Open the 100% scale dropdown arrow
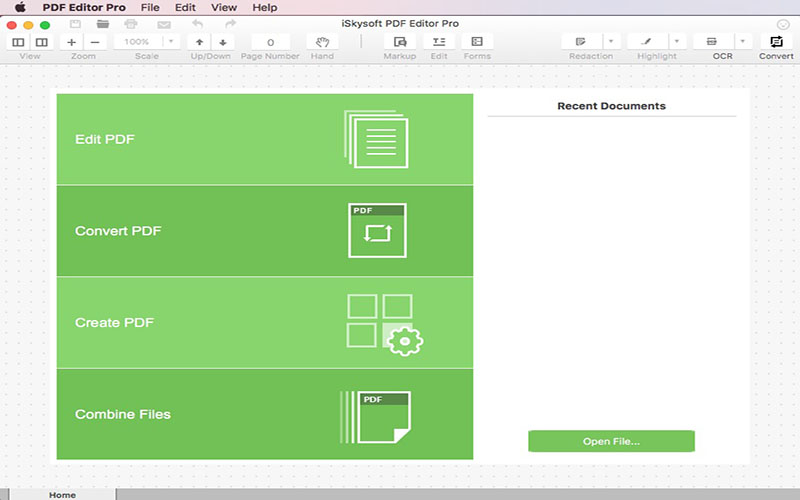 click(171, 41)
